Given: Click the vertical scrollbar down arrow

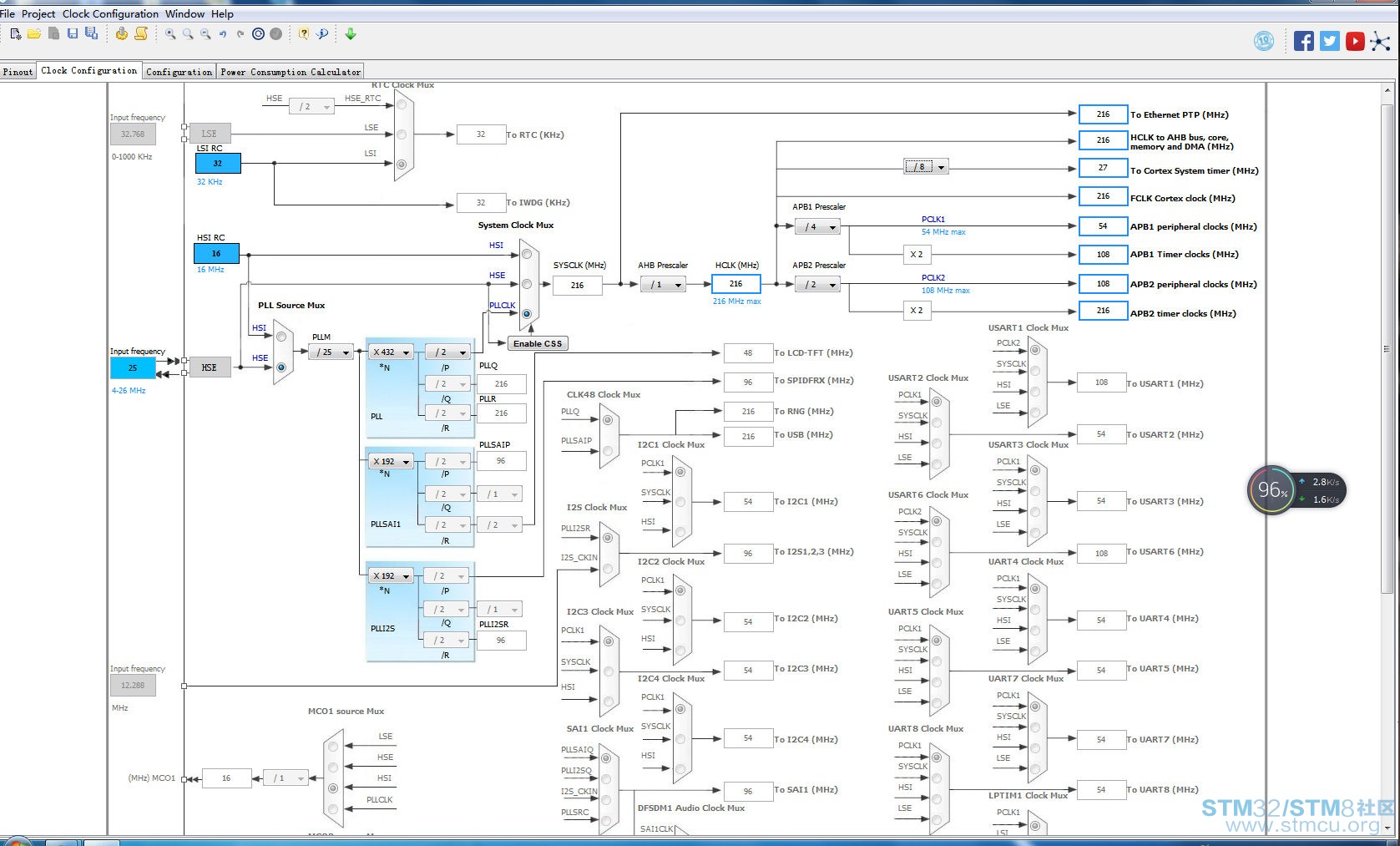Looking at the screenshot, I should coord(1387,828).
